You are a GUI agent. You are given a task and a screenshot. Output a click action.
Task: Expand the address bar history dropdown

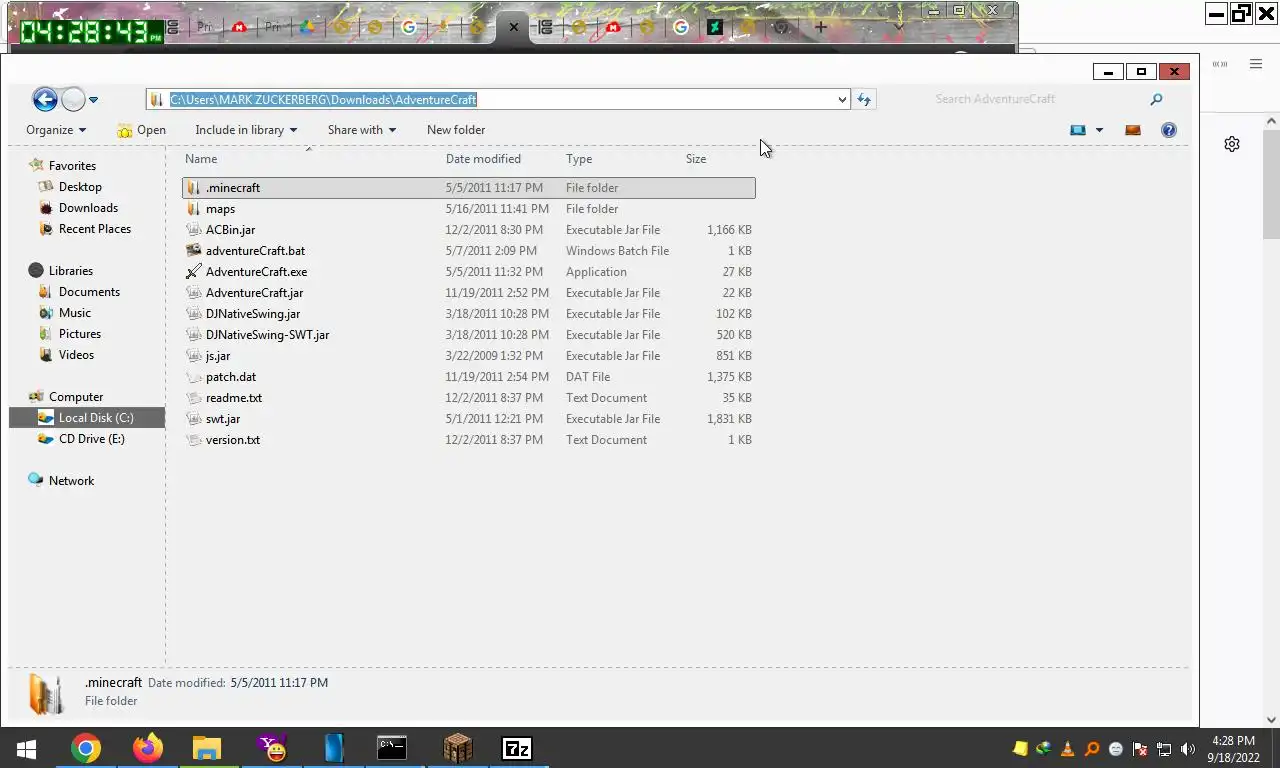click(842, 99)
